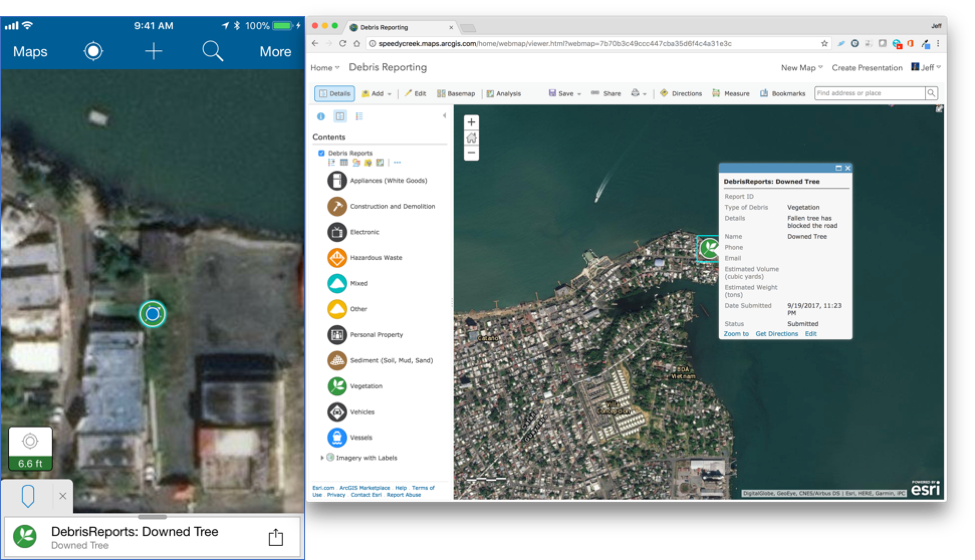Screen dimensions: 975x560
Task: Tap the plus icon to add a feature
Action: (x=153, y=51)
